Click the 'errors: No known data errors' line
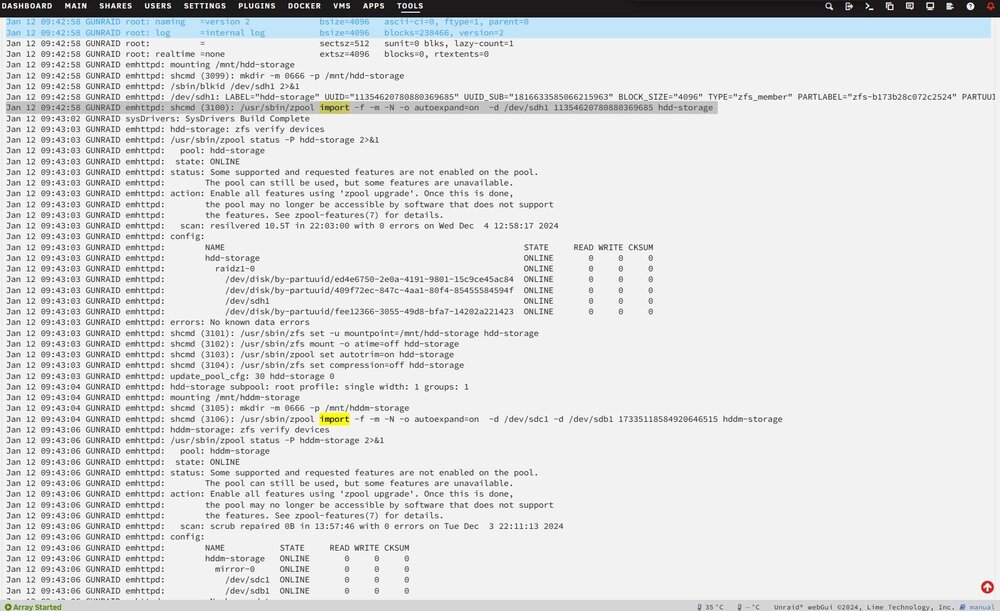Image resolution: width=1000 pixels, height=611 pixels. (x=158, y=322)
